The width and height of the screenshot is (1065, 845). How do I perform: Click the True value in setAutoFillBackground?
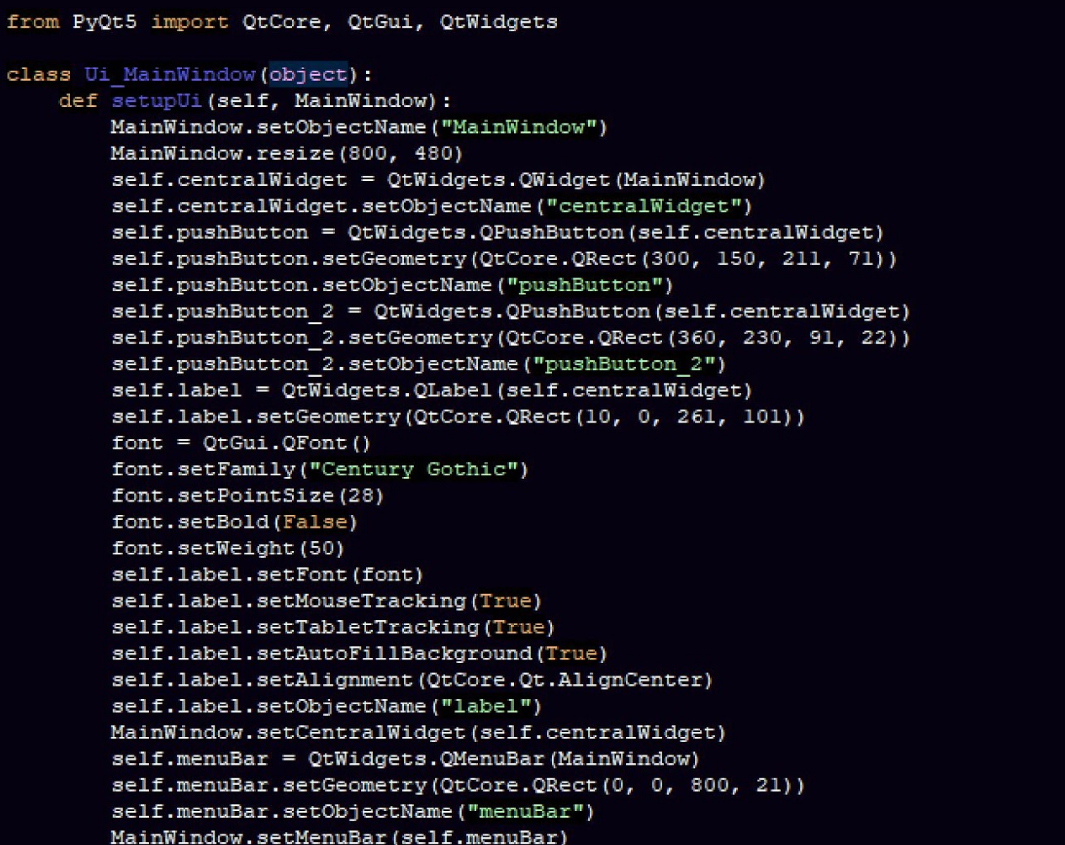tap(571, 653)
